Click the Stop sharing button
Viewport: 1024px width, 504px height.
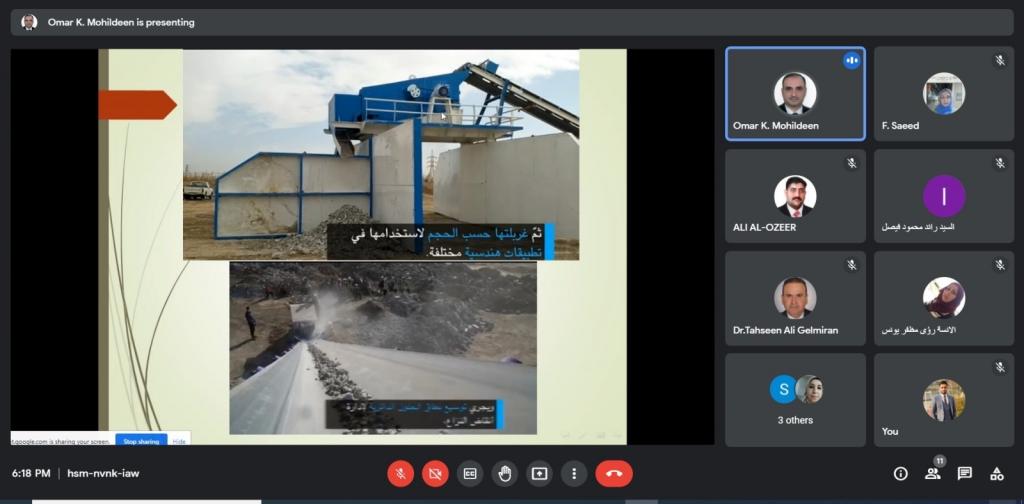(141, 440)
